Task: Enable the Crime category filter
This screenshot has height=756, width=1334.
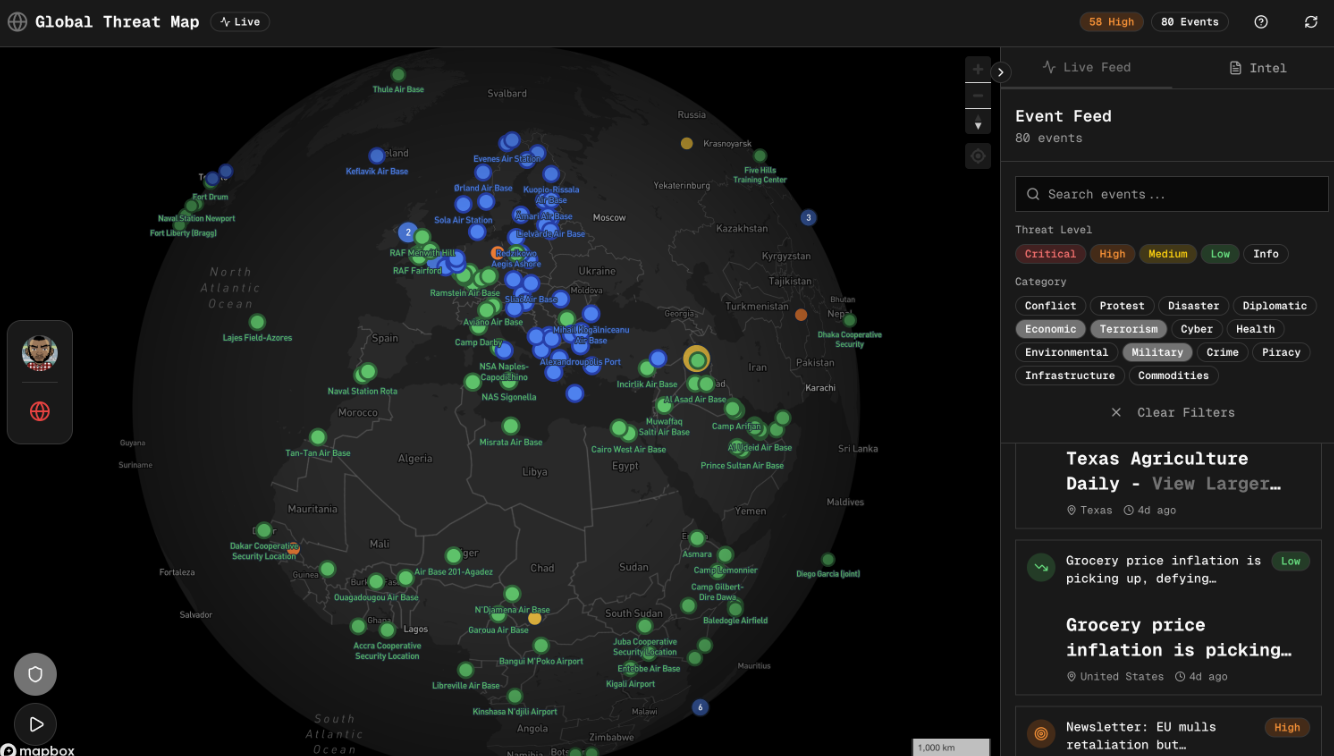Action: click(x=1222, y=352)
